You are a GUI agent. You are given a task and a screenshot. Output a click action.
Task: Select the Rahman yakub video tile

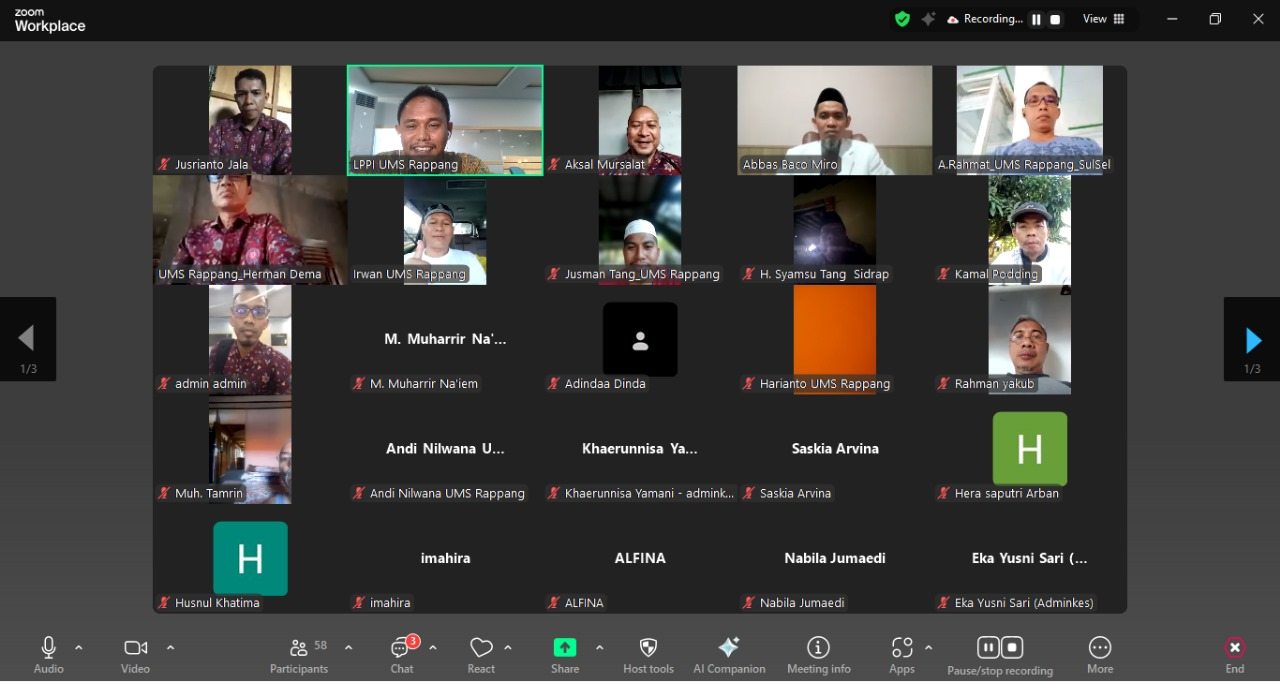point(1030,339)
